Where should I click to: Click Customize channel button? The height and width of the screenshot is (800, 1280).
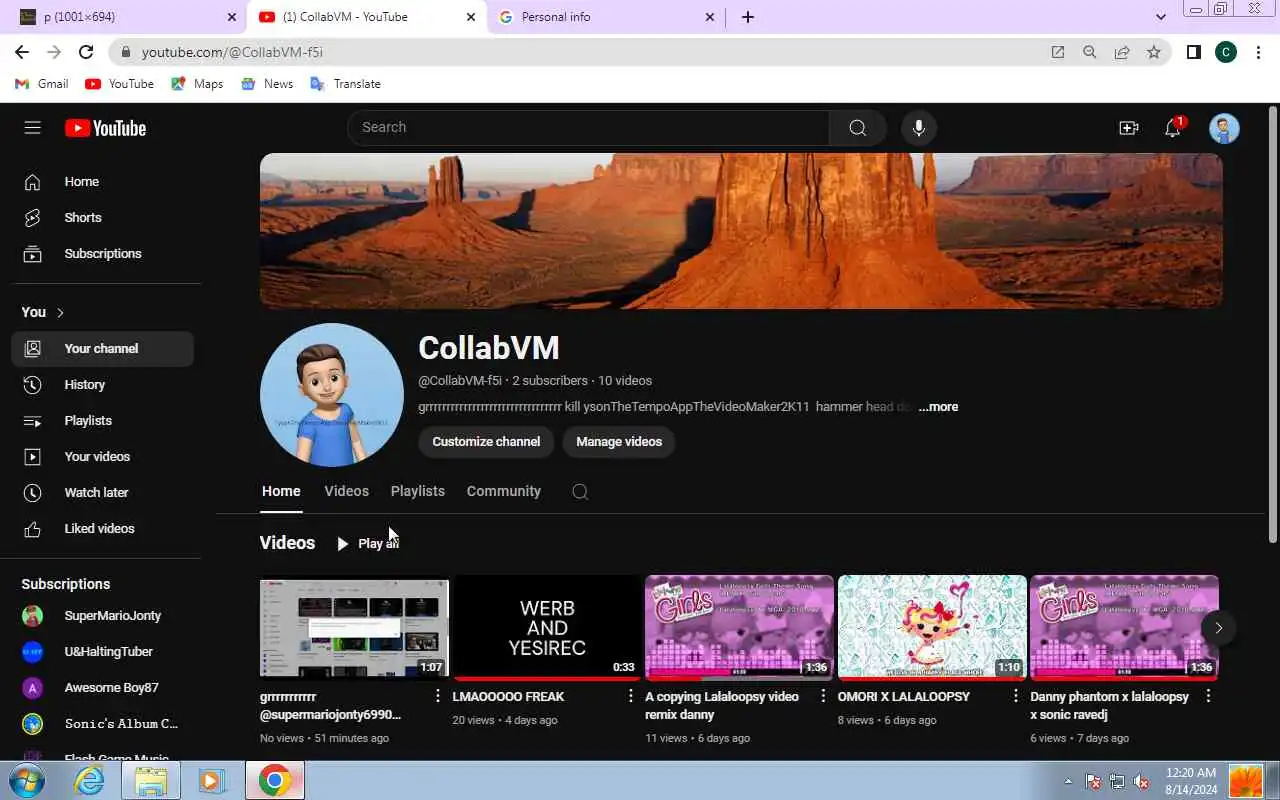pyautogui.click(x=486, y=442)
